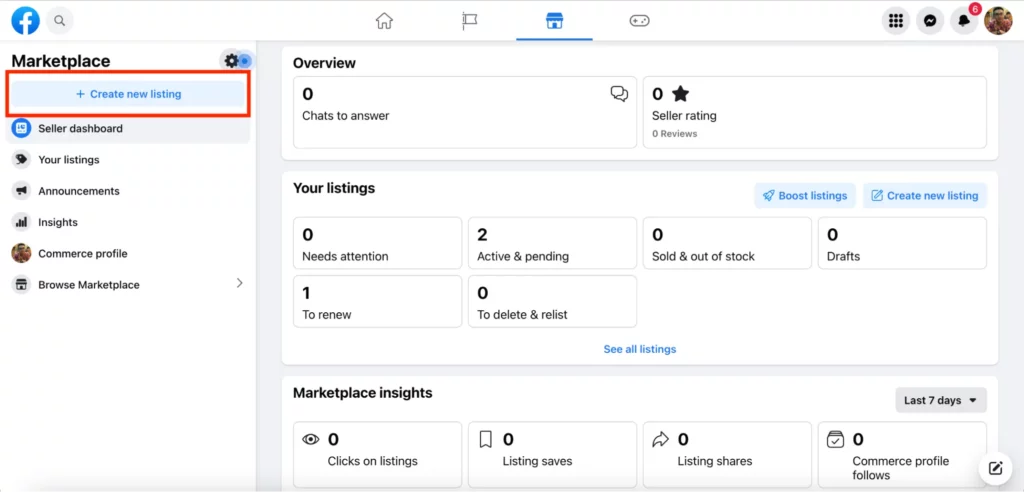Click the Insights bar chart icon
Screen dimensions: 1024x492
pos(22,222)
